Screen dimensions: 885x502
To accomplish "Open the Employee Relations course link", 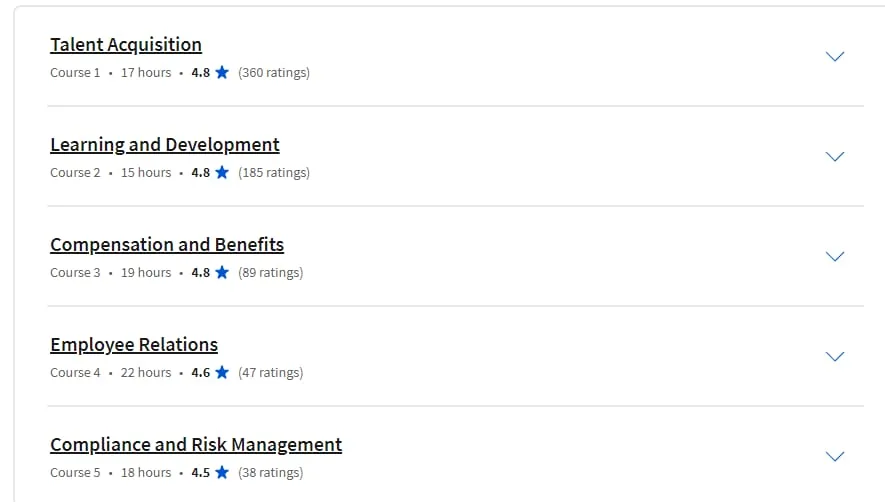I will 134,344.
